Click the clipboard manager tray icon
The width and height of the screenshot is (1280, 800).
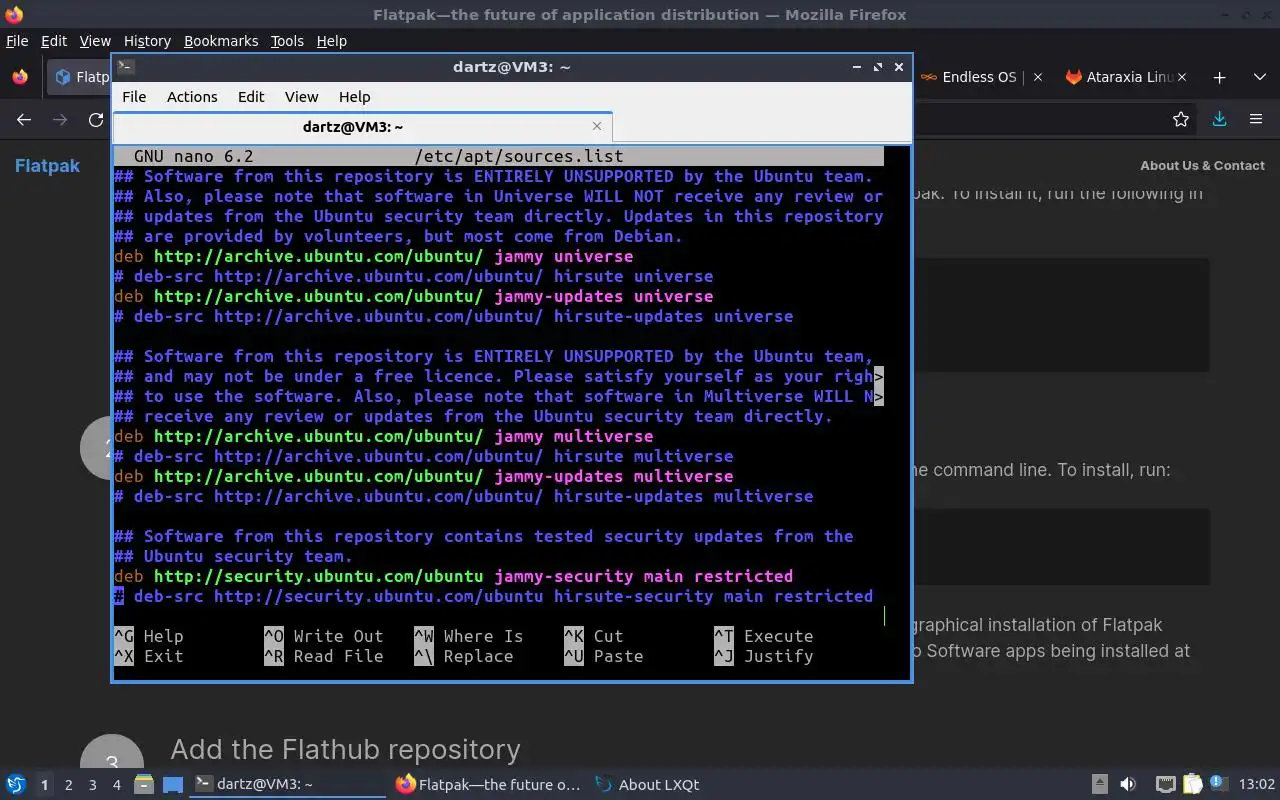point(1192,785)
